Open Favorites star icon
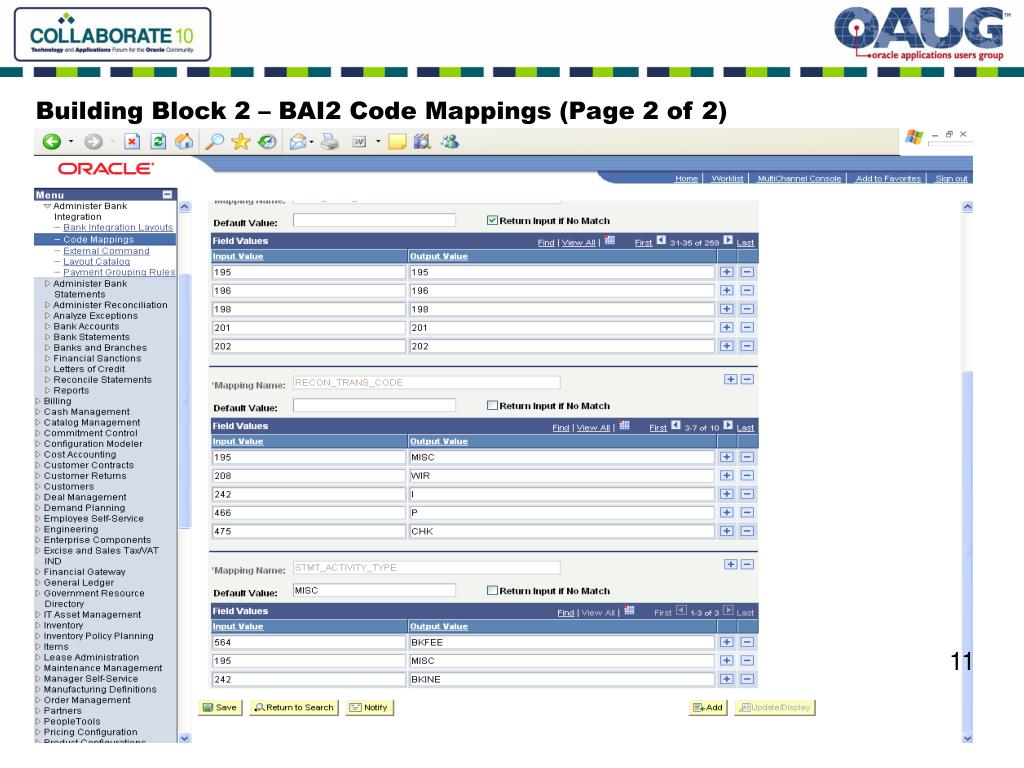The image size is (1024, 768). 240,141
